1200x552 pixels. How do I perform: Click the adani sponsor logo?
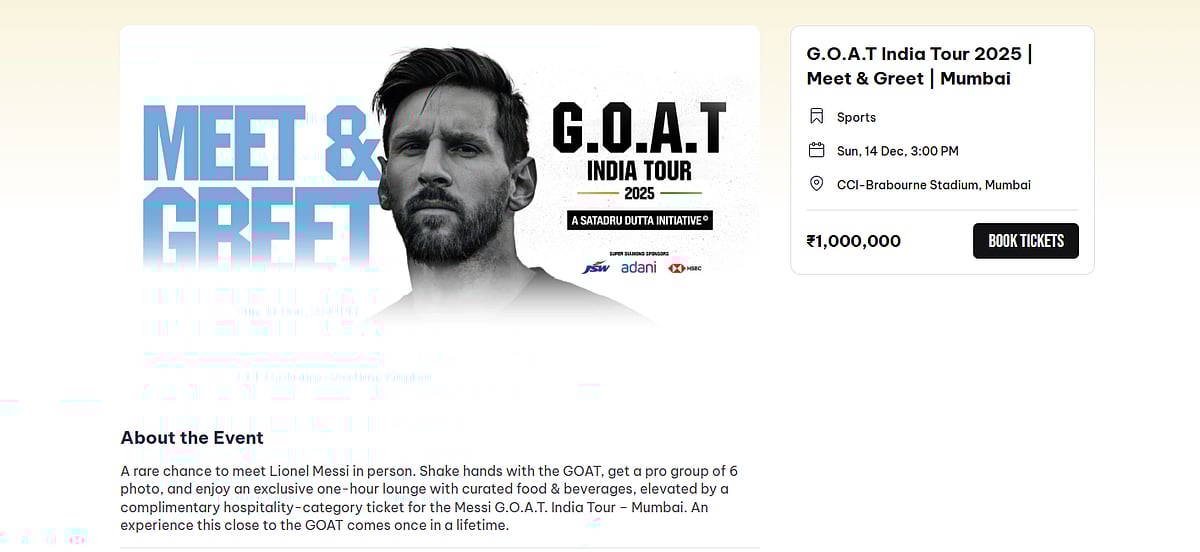pos(639,267)
